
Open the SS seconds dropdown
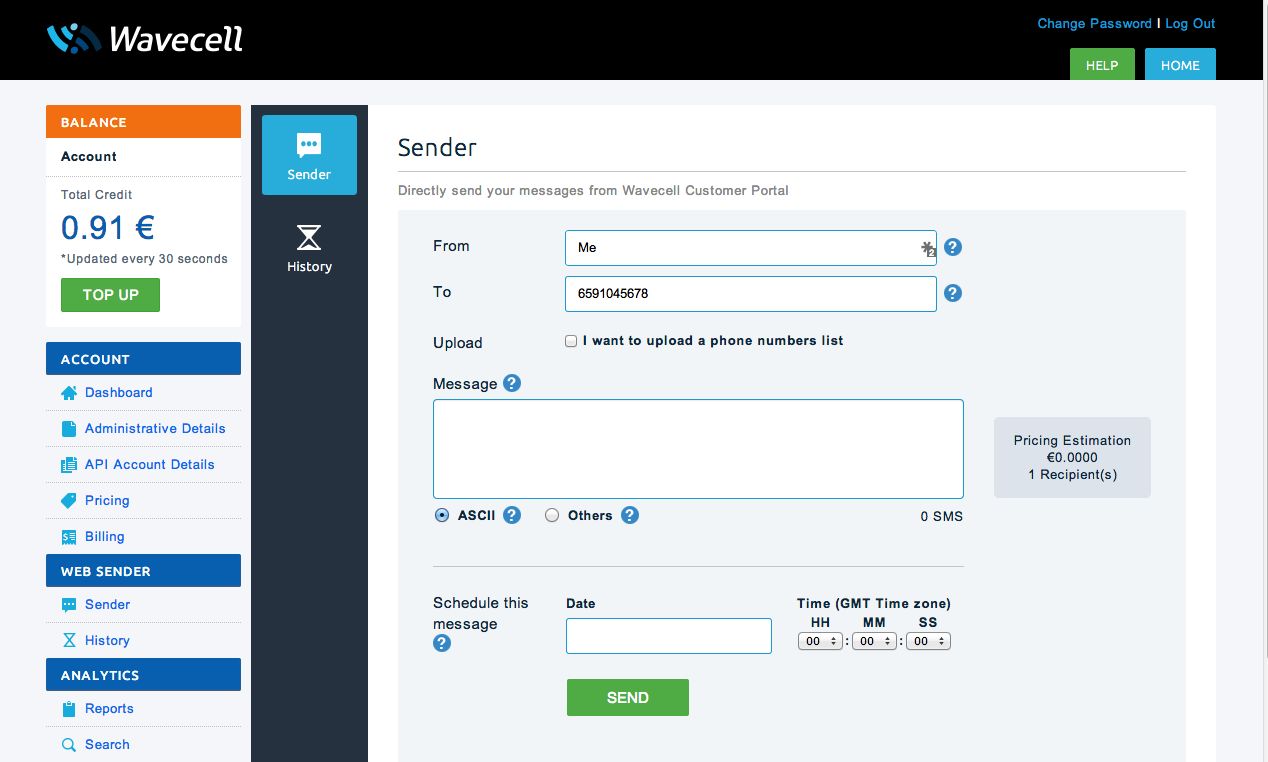(x=928, y=641)
